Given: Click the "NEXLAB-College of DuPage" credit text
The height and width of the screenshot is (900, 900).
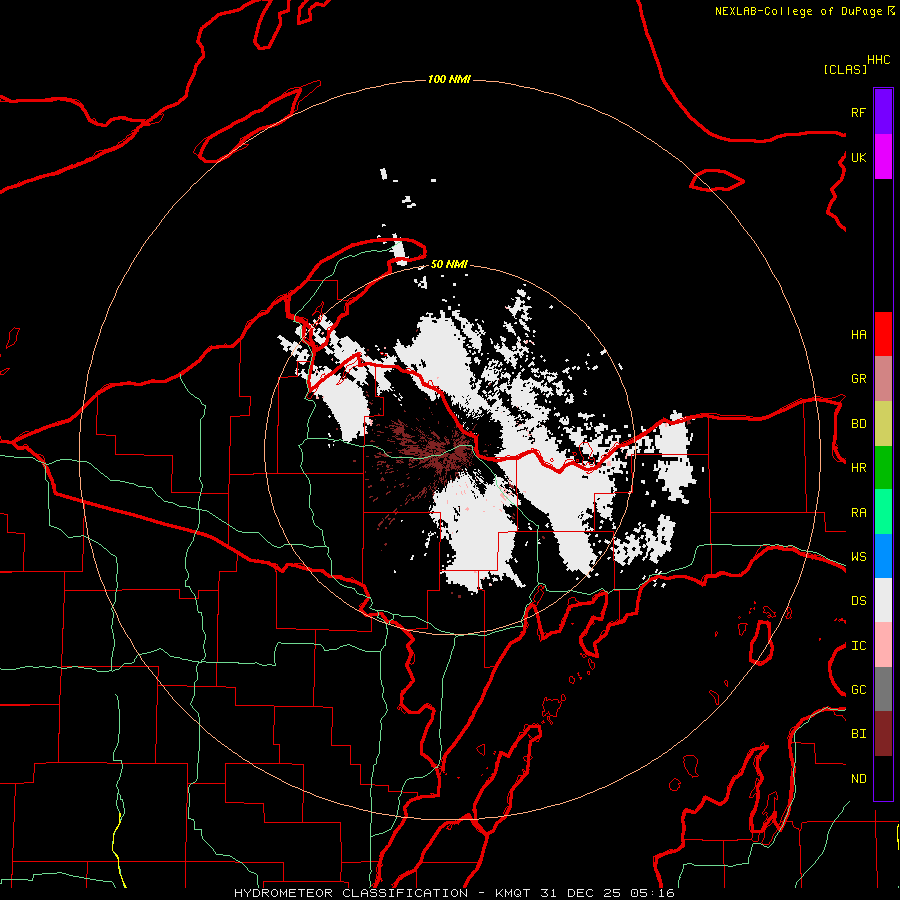Looking at the screenshot, I should 798,11.
